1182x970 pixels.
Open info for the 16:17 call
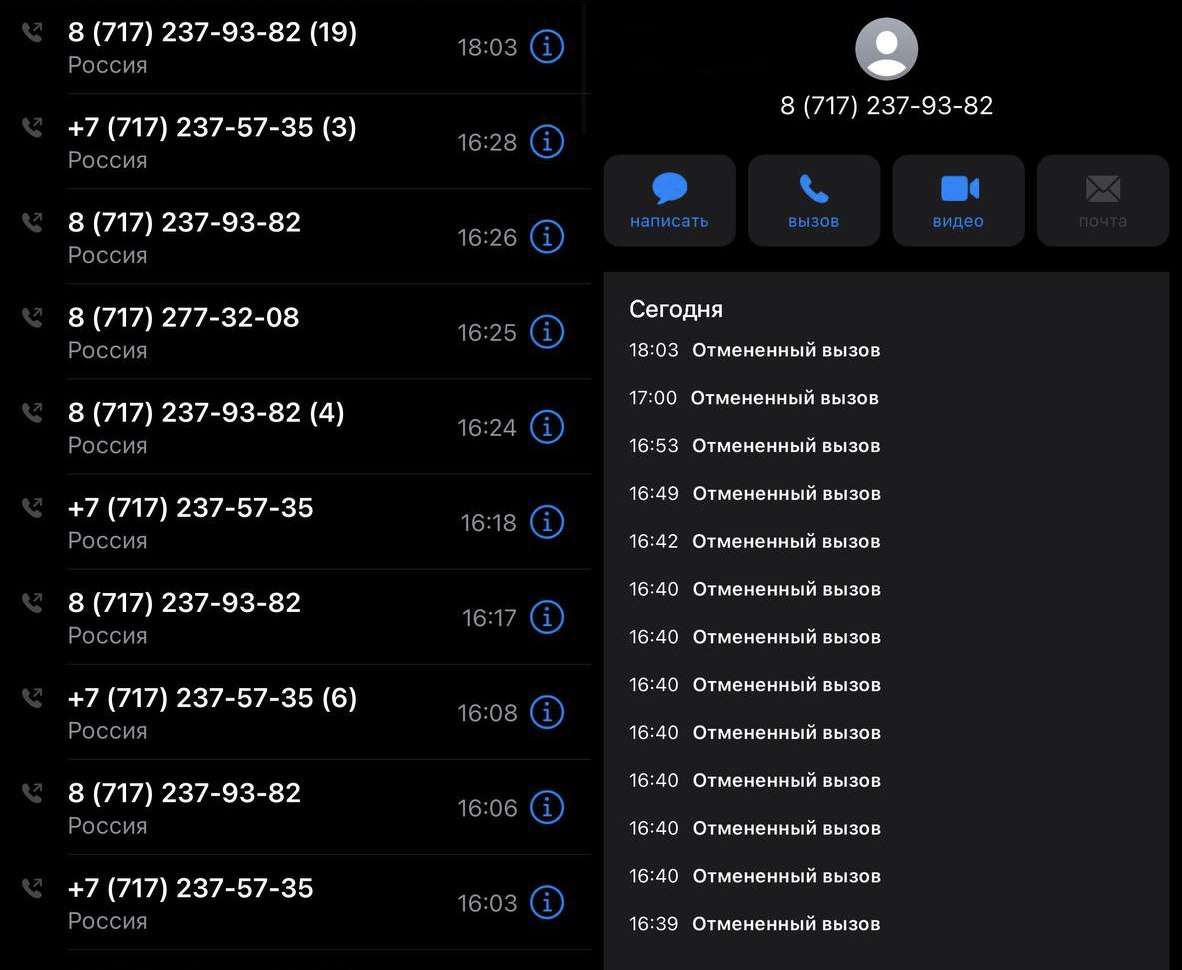(547, 617)
